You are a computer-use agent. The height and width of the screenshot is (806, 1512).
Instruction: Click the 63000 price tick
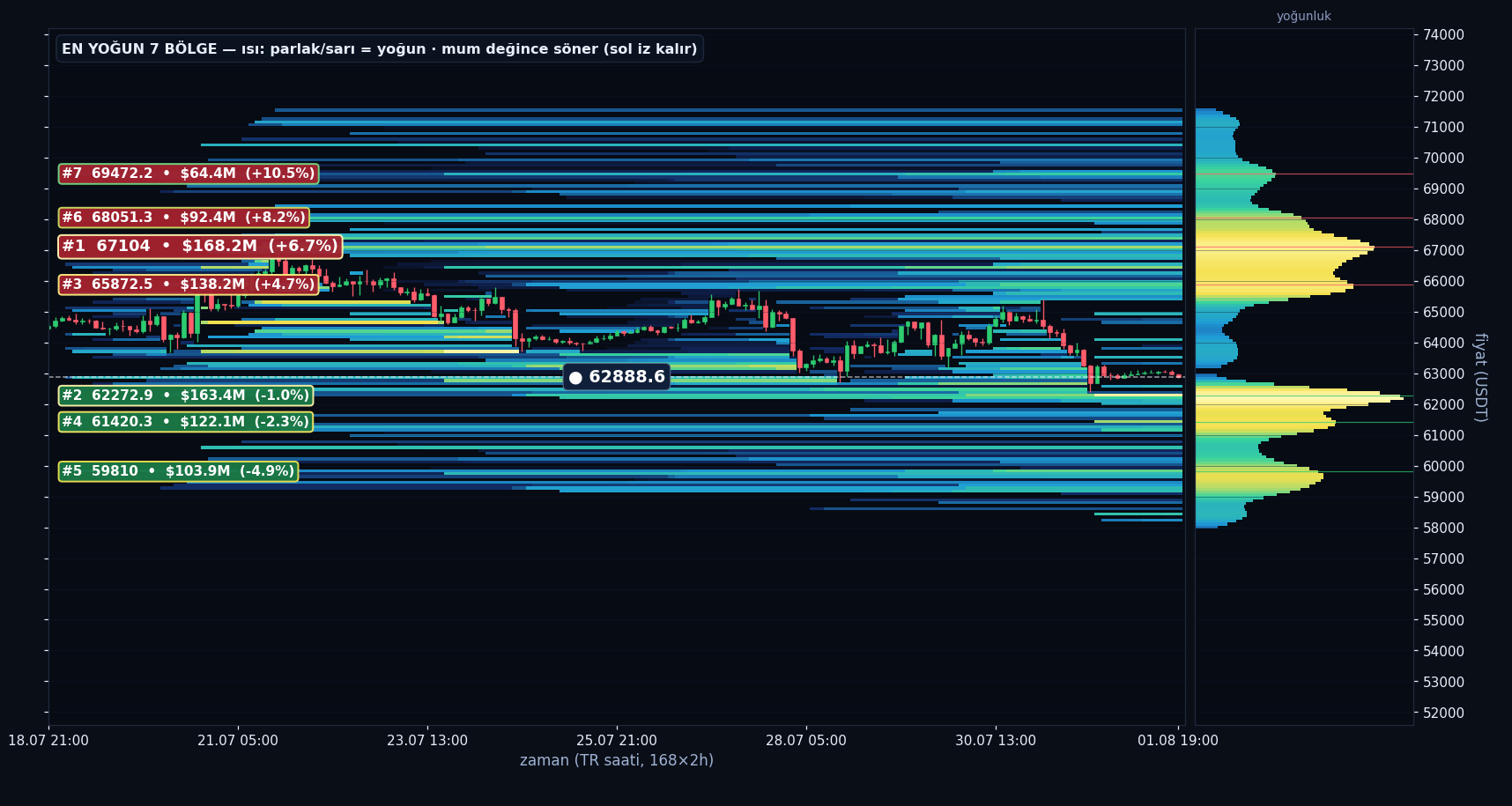[x=1443, y=374]
